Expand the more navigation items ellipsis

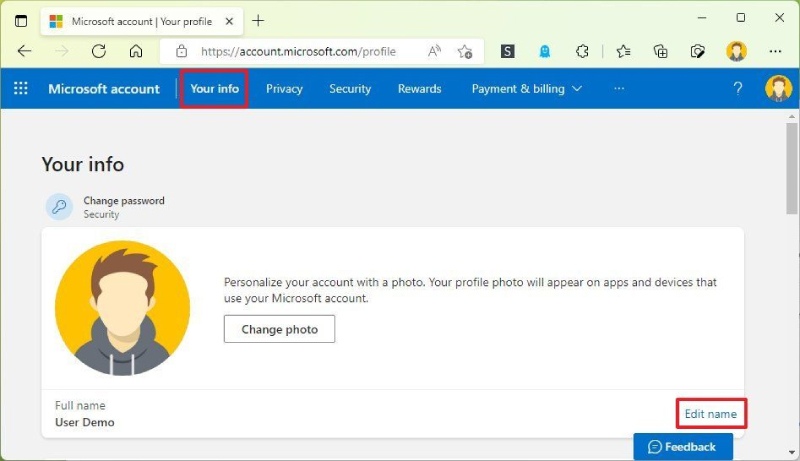coord(619,88)
